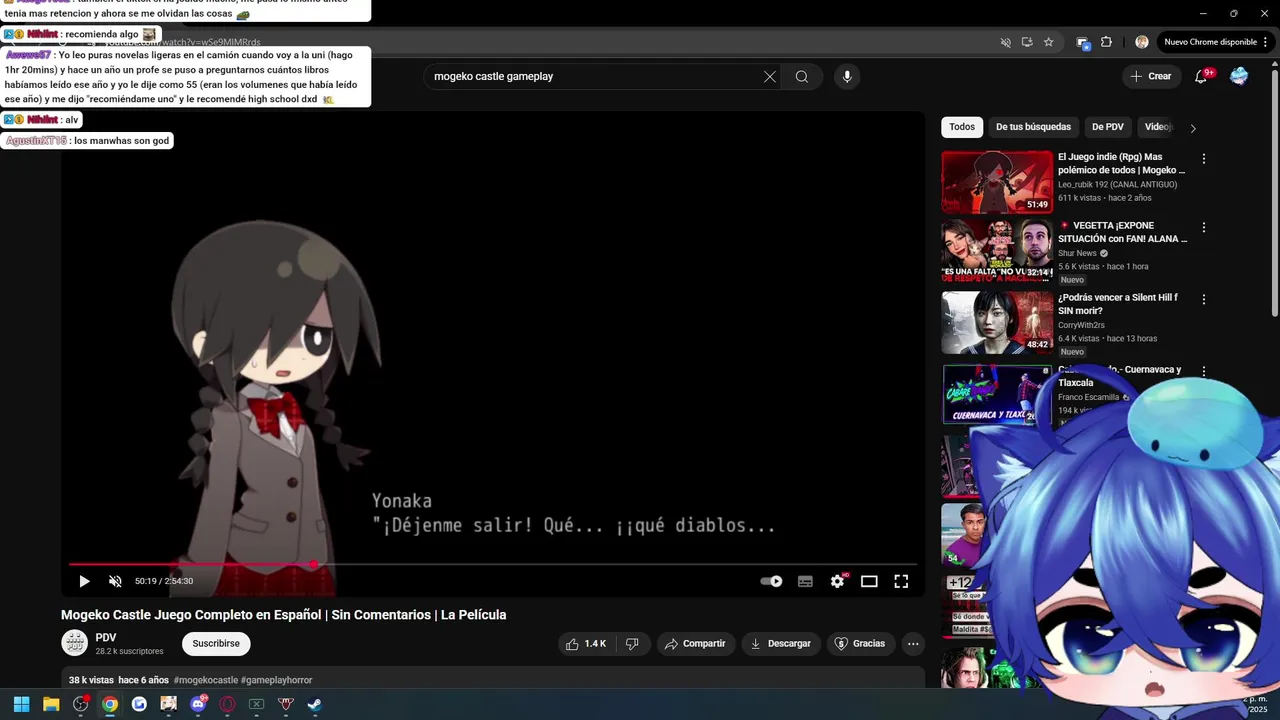1280x720 pixels.
Task: Open the Windows Start menu
Action: 21,704
